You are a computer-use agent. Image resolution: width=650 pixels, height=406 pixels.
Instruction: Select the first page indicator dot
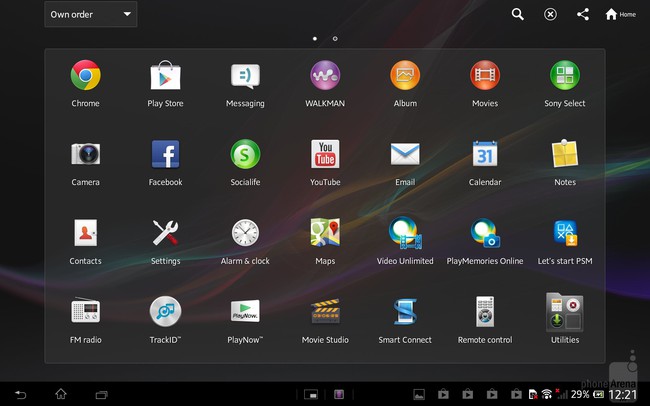[x=315, y=39]
